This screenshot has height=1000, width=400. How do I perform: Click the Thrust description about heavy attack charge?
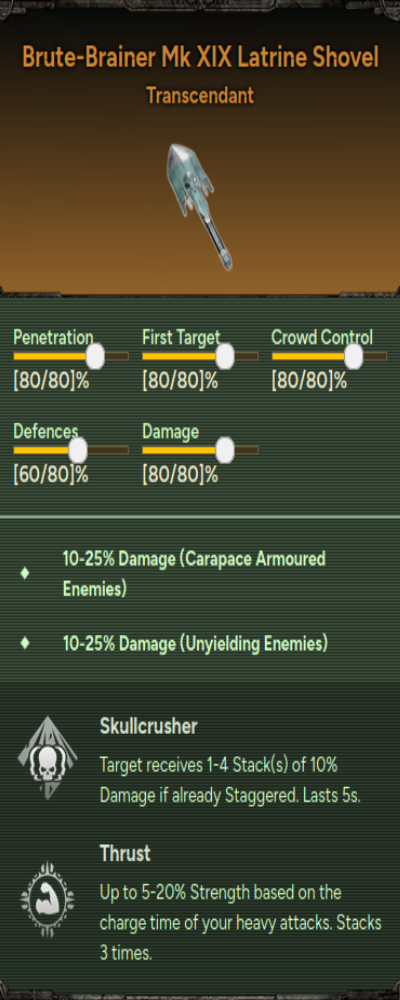(x=241, y=923)
